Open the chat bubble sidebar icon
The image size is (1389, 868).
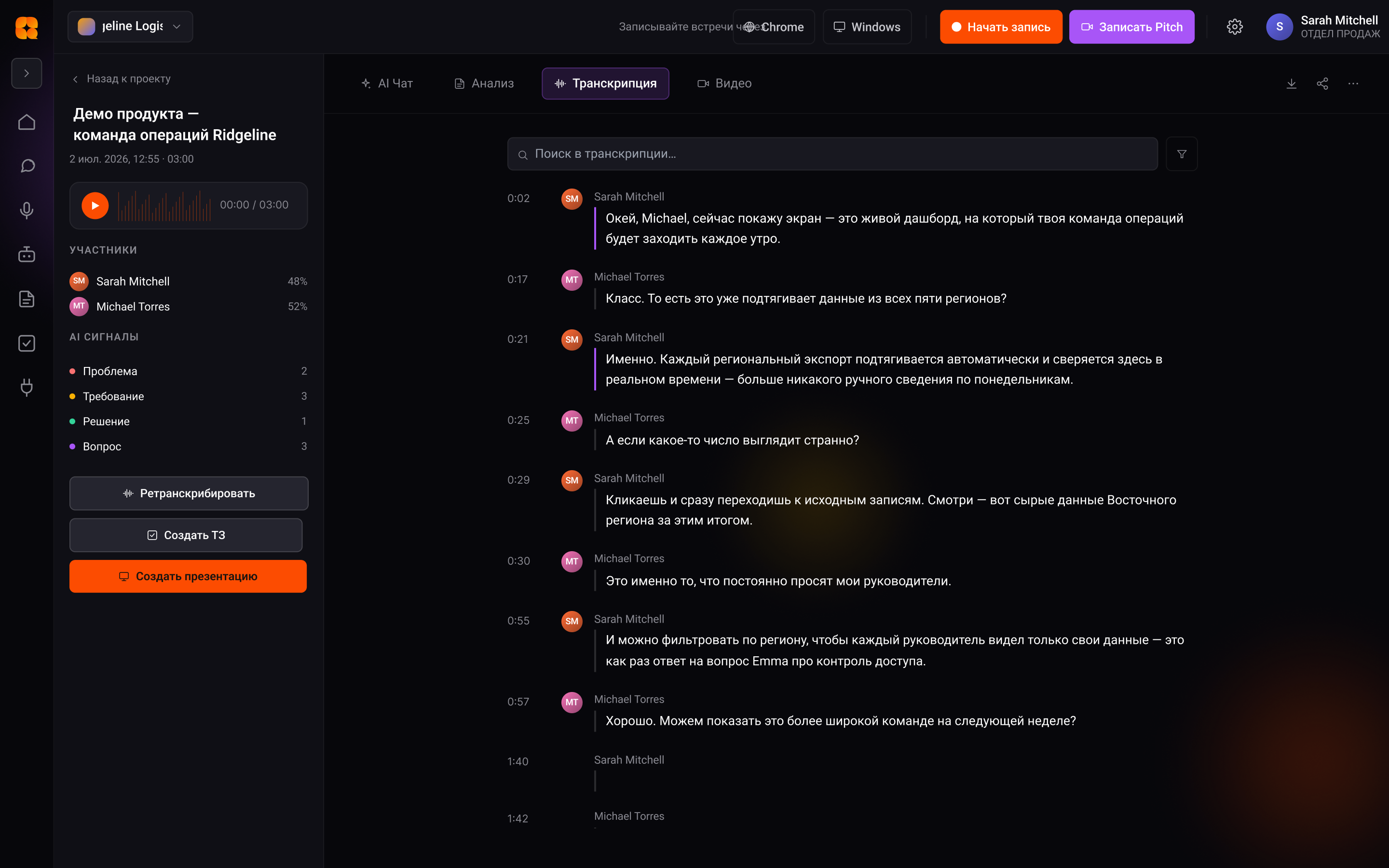(x=27, y=166)
